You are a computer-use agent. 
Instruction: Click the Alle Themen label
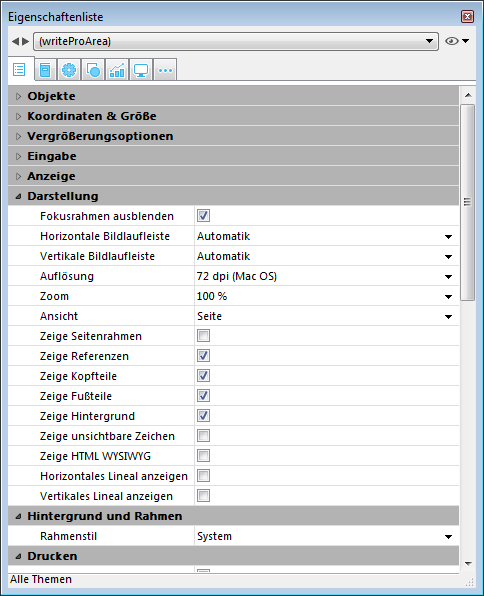[41, 579]
